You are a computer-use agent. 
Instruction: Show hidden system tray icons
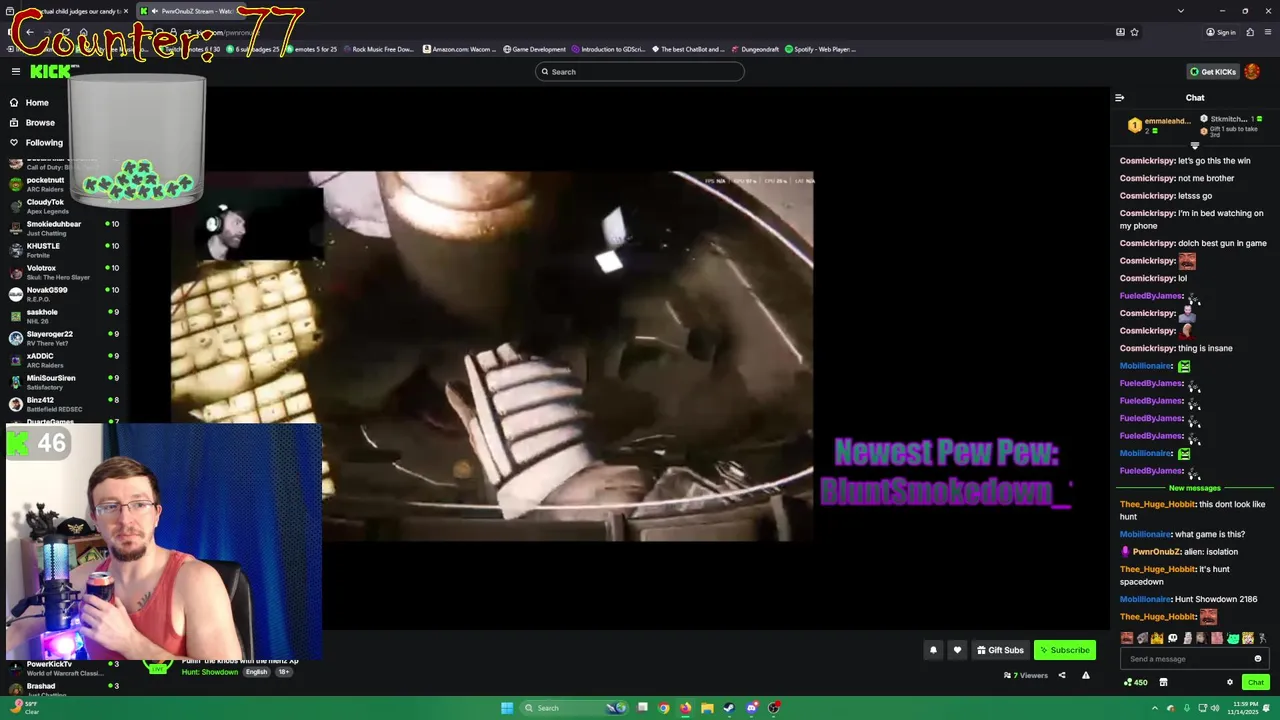1154,708
